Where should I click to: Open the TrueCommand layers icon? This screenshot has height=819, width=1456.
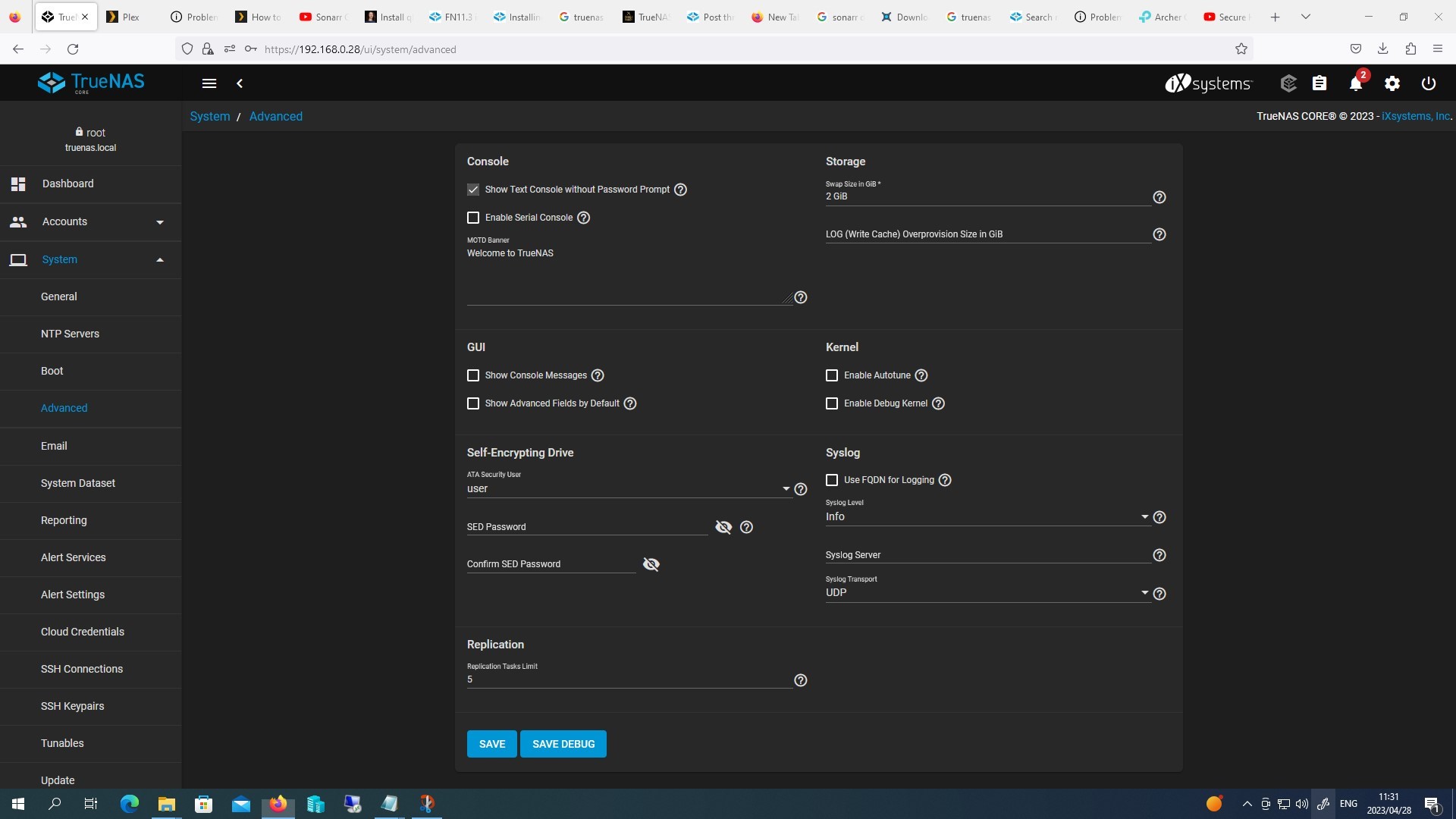pyautogui.click(x=1288, y=83)
